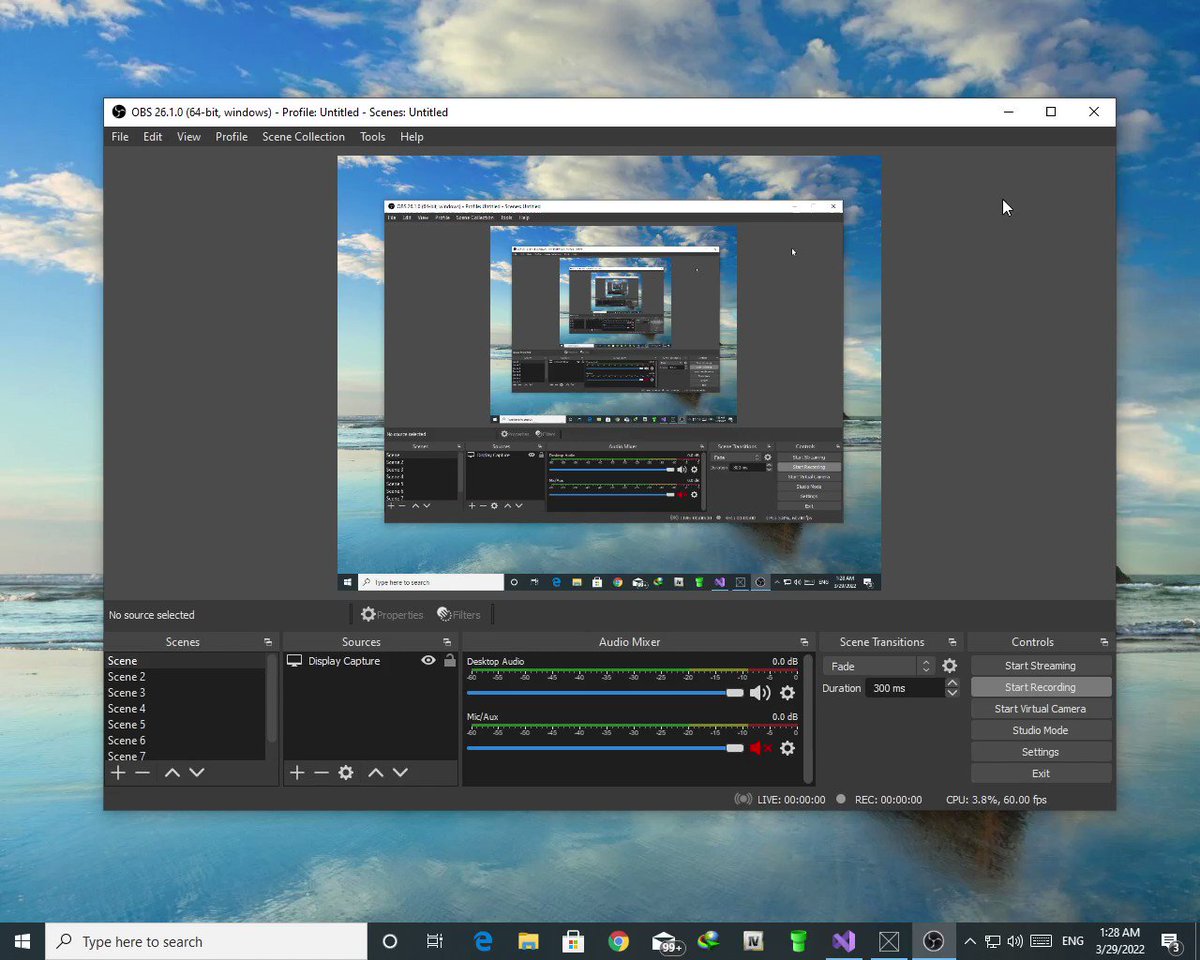The width and height of the screenshot is (1200, 960).
Task: Pop out the Scene Transitions dock
Action: click(952, 642)
